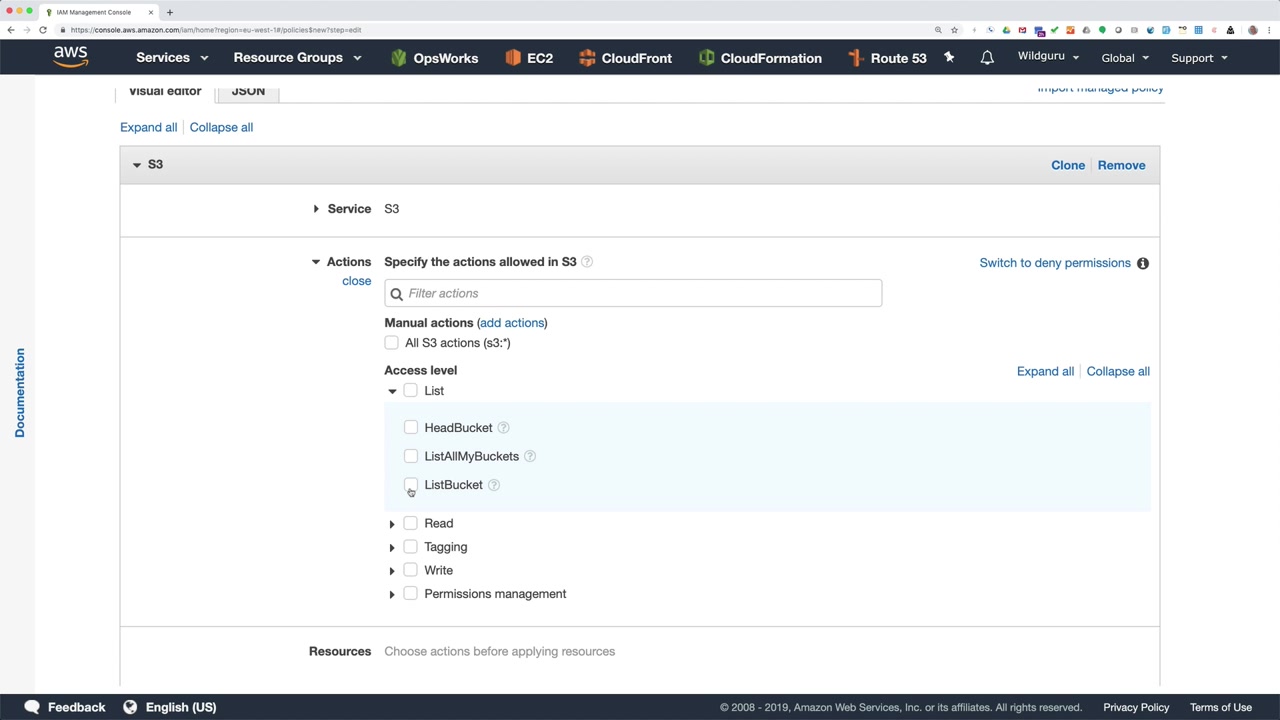Click the pin shortcuts icon
This screenshot has width=1280, height=720.
tap(949, 58)
